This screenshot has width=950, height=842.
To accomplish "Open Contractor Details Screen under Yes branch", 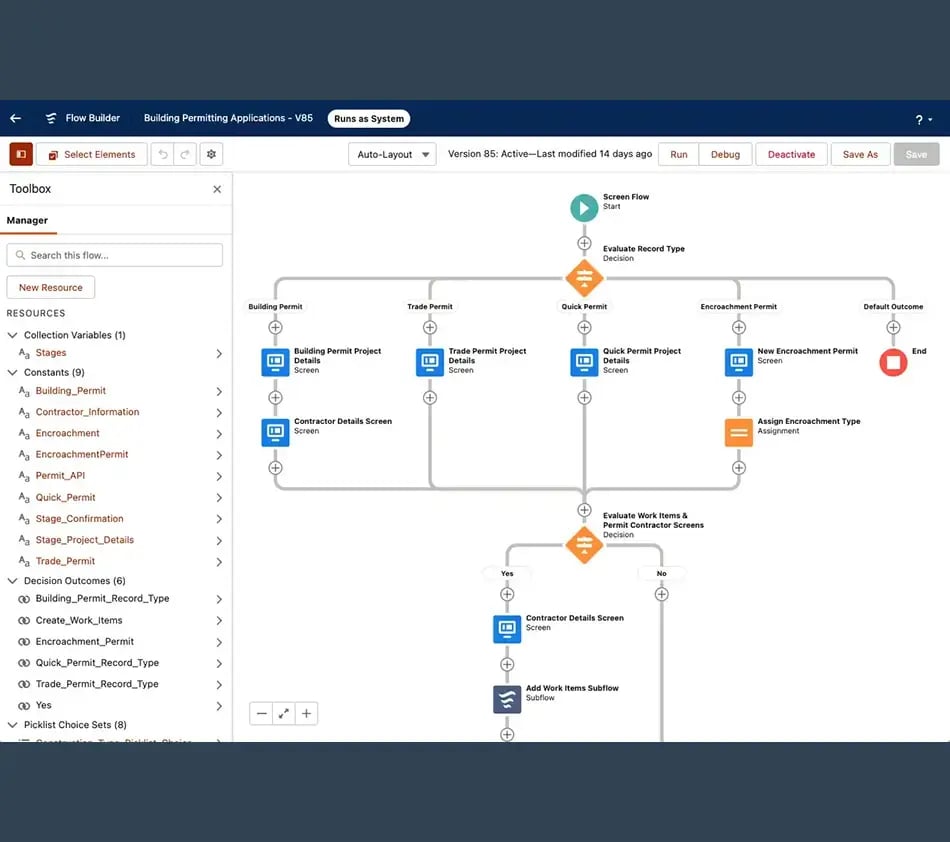I will click(x=507, y=629).
